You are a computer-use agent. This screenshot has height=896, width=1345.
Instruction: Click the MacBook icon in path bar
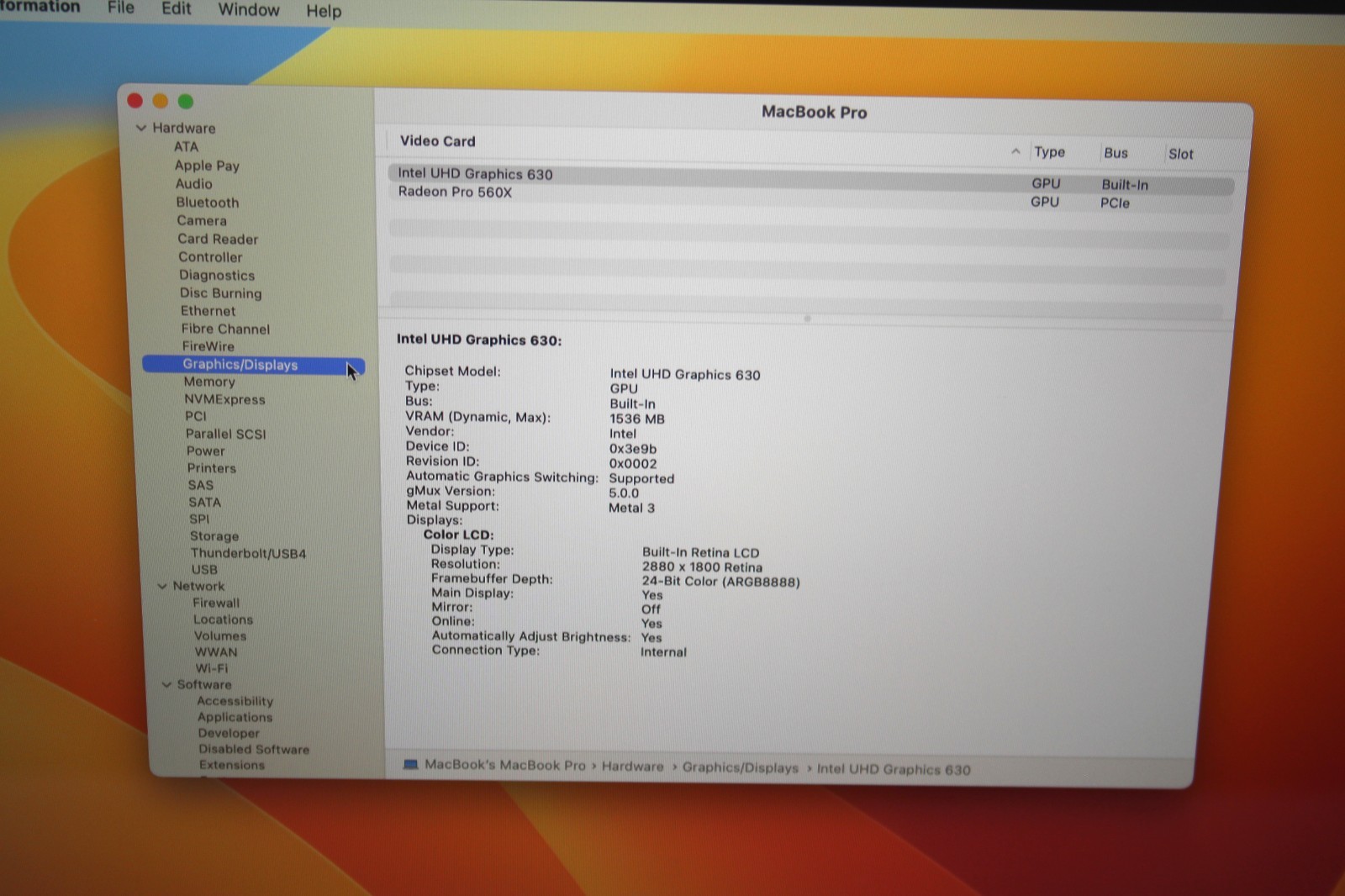point(410,764)
